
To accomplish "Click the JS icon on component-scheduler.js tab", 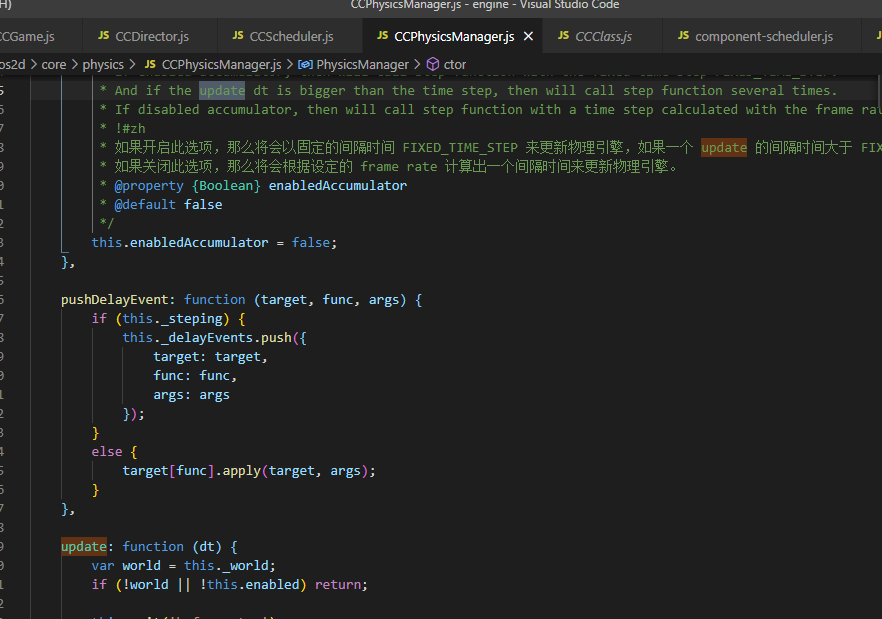I will coord(683,35).
